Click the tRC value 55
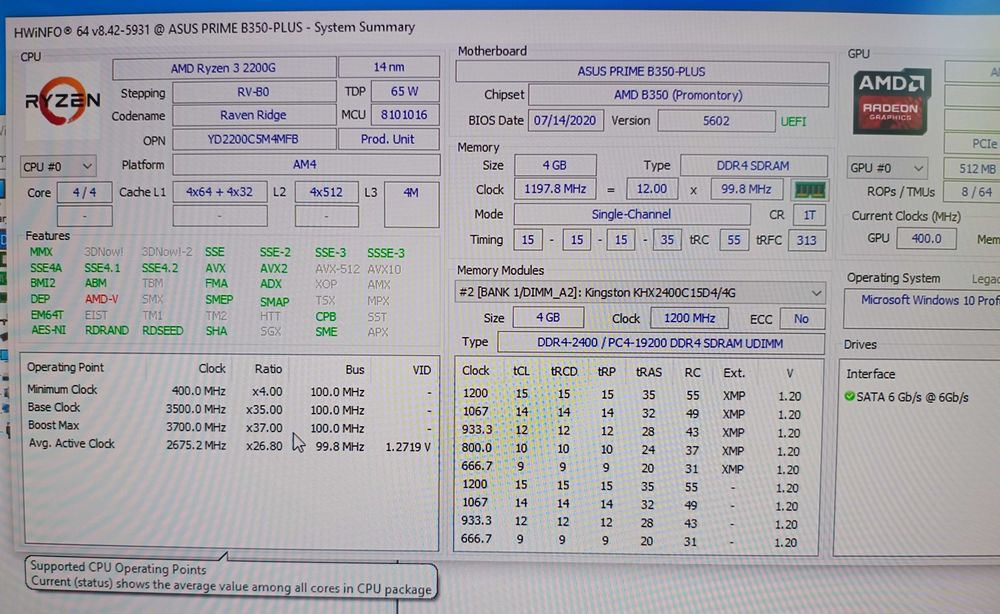 [733, 240]
